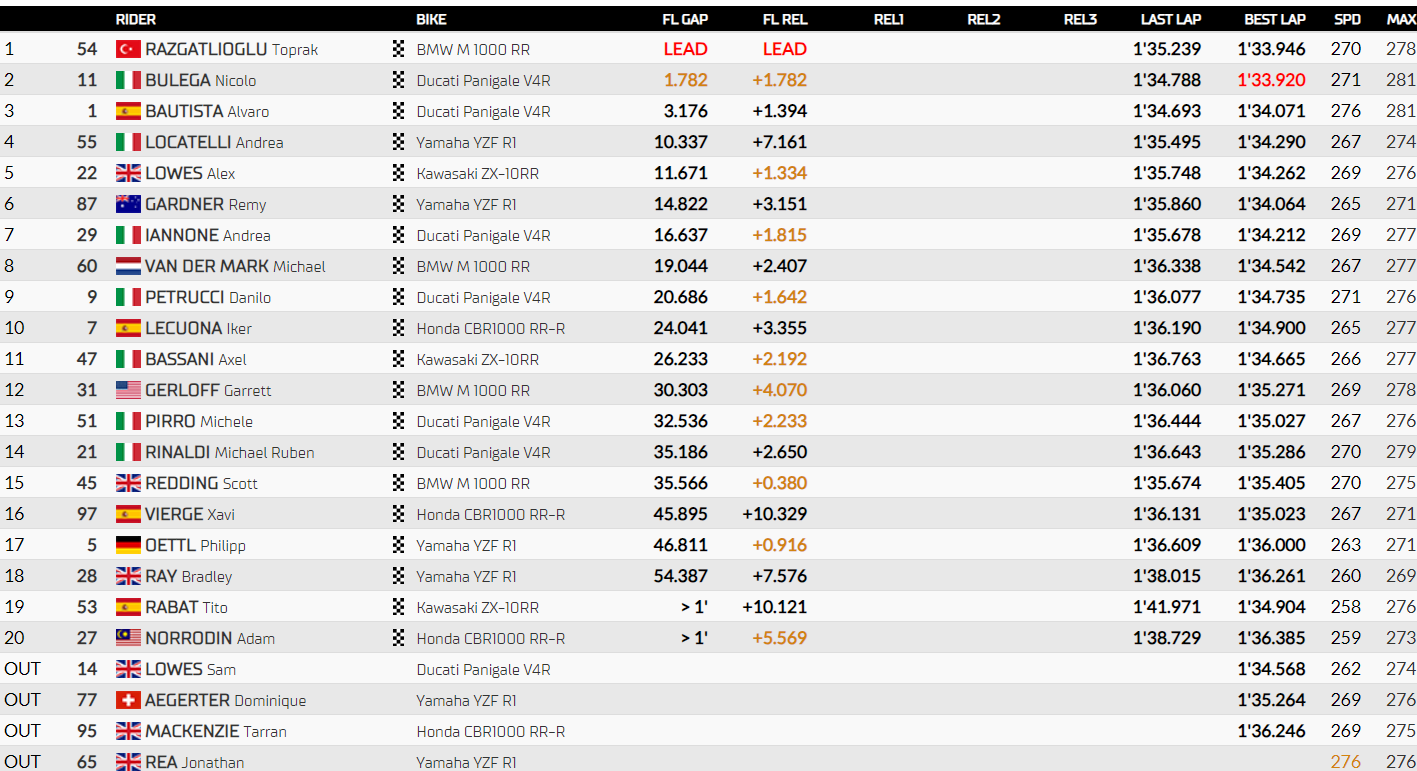The image size is (1417, 771).
Task: Click the red LEAD text under FL GAP
Action: tap(685, 49)
